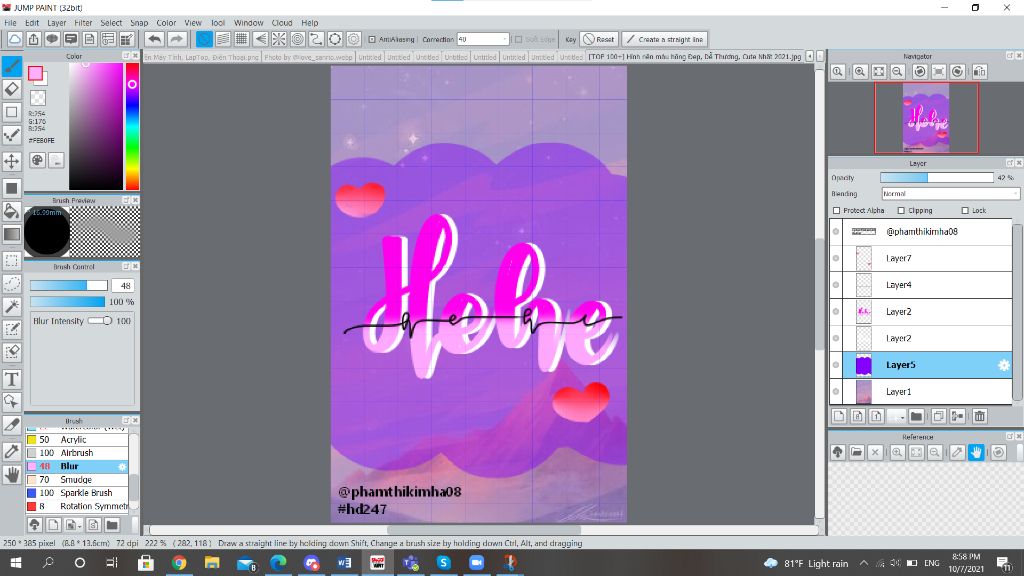
Task: Click the rainbow hue strip
Action: pyautogui.click(x=132, y=126)
